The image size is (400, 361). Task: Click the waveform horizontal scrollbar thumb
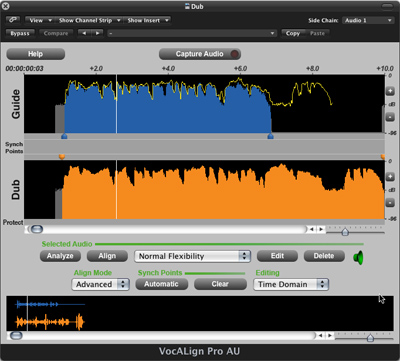click(37, 229)
